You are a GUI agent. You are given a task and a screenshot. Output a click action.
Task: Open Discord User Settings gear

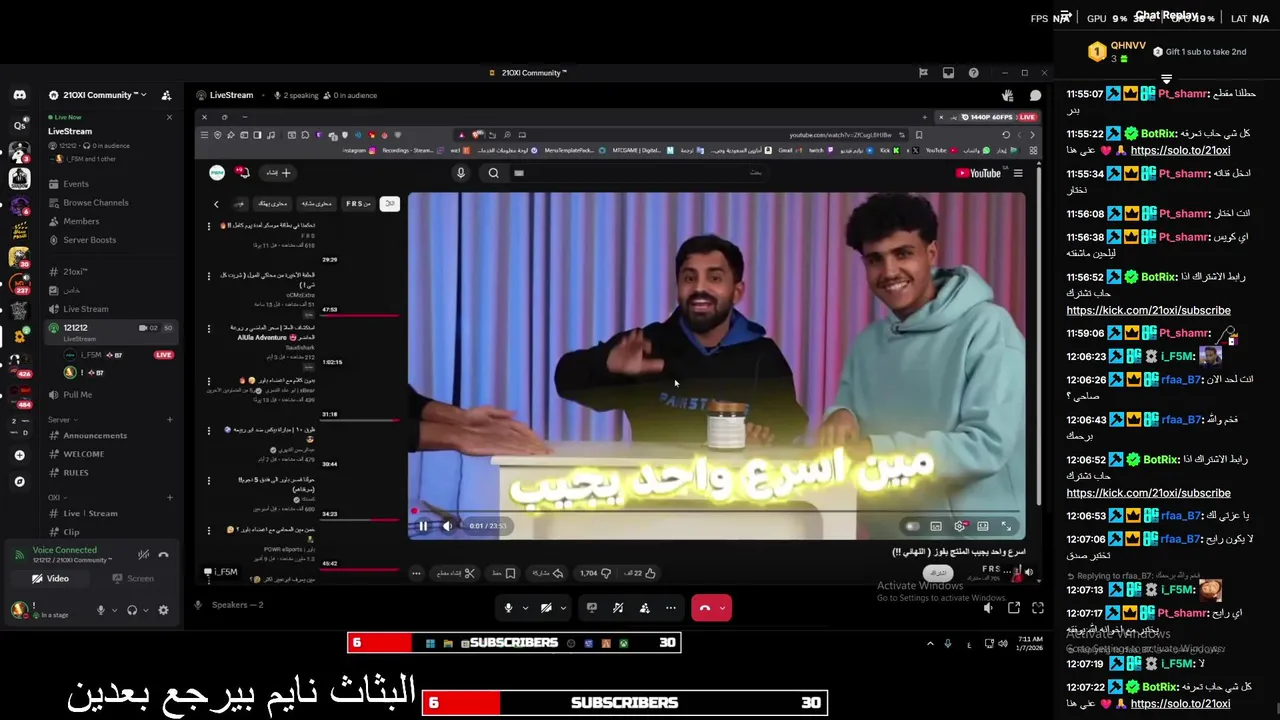pos(164,610)
